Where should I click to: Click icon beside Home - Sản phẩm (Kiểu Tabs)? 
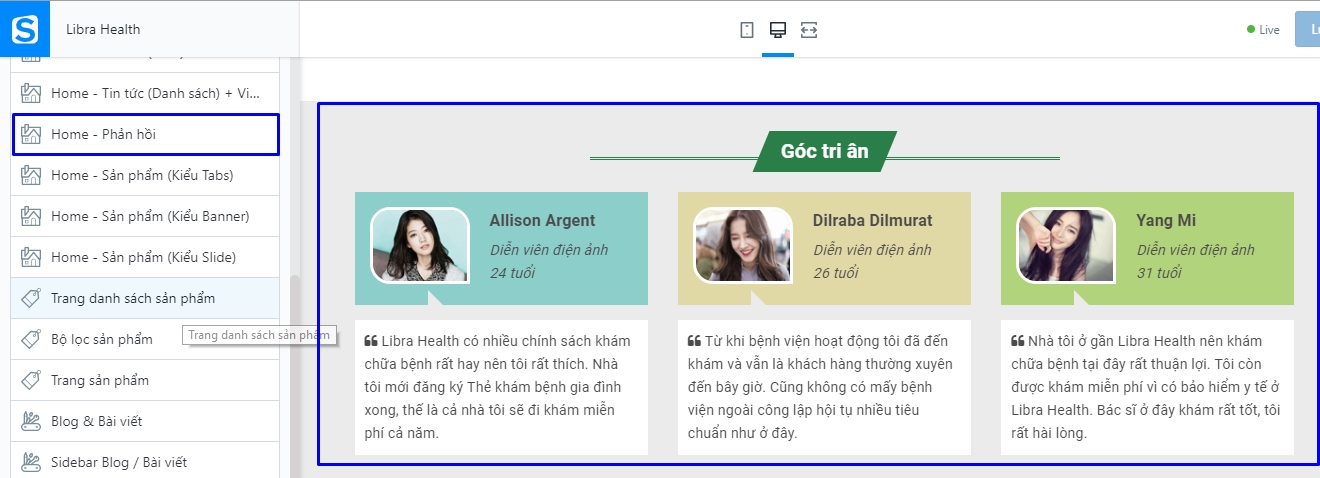[x=31, y=175]
